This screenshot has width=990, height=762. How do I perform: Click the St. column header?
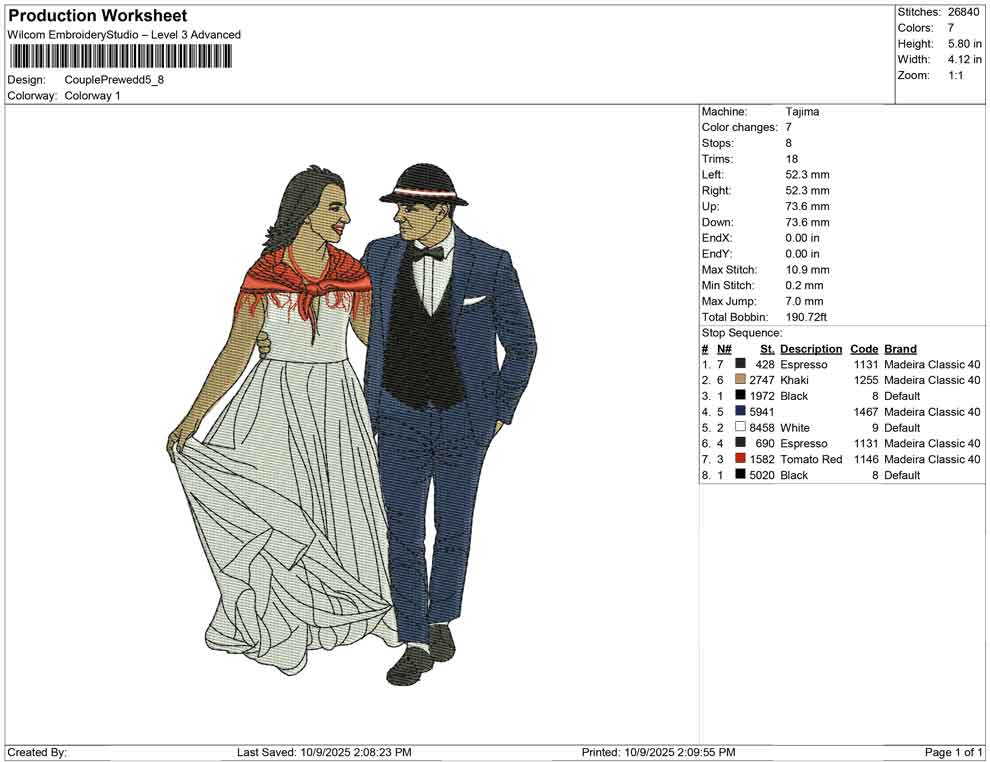(767, 349)
